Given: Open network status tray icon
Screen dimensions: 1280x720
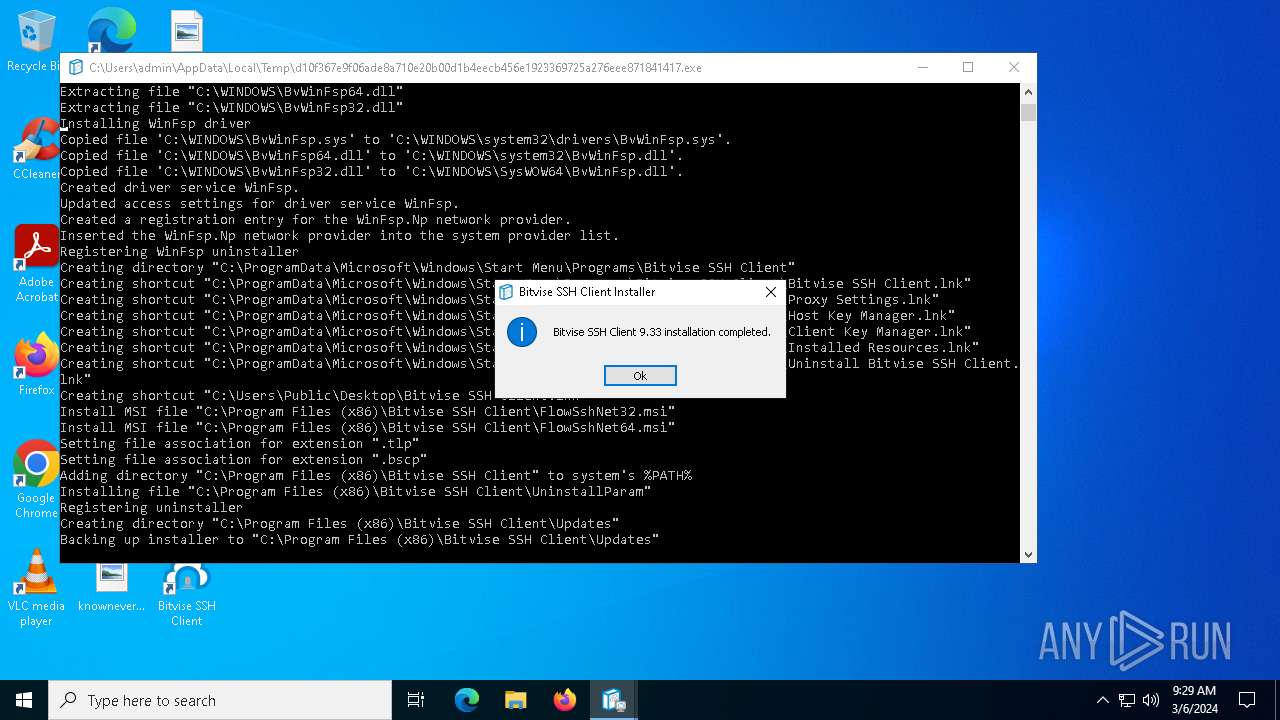Looking at the screenshot, I should [1127, 700].
